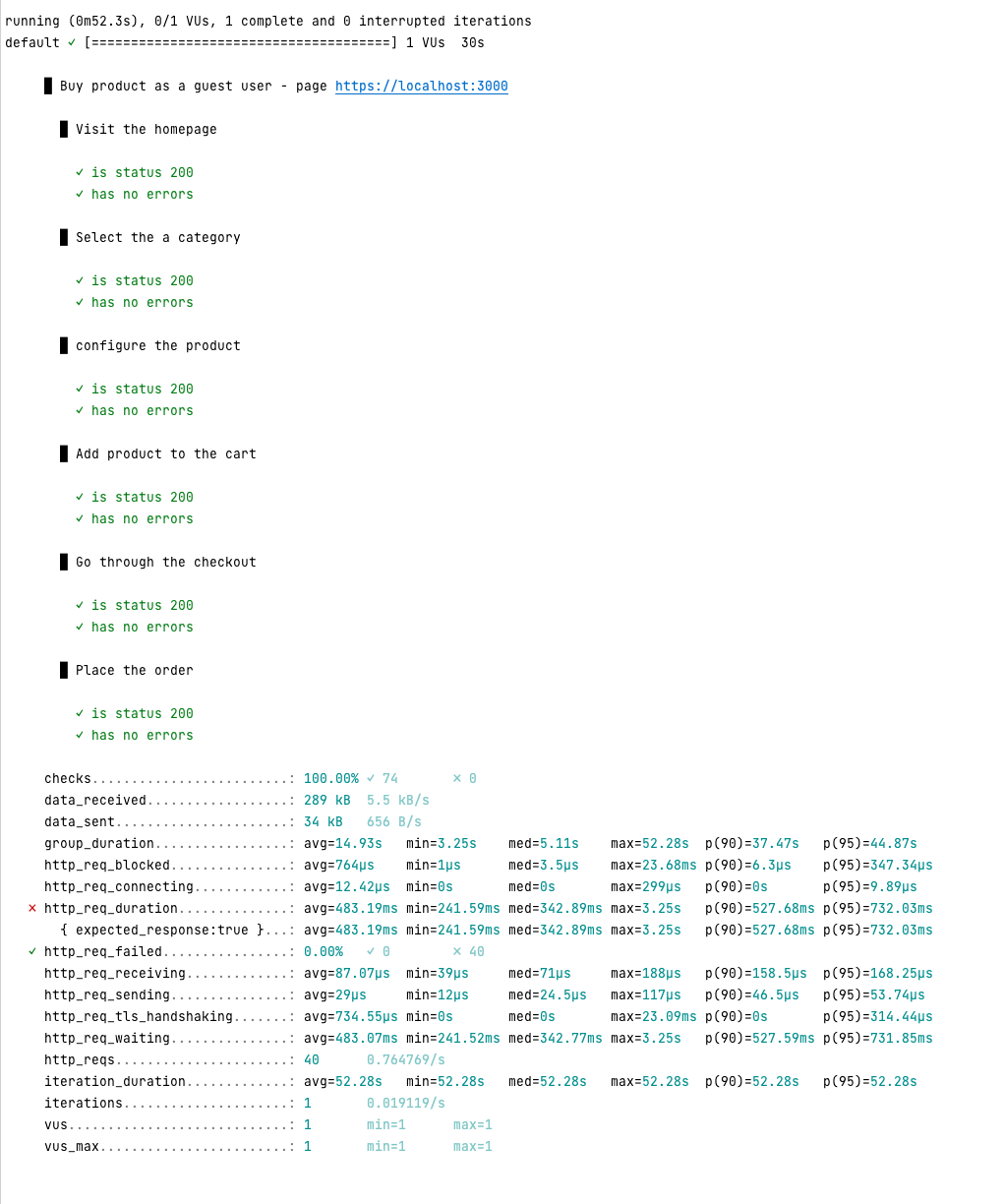Click the "Select the a category" group title
The height and width of the screenshot is (1204, 1004).
(157, 237)
